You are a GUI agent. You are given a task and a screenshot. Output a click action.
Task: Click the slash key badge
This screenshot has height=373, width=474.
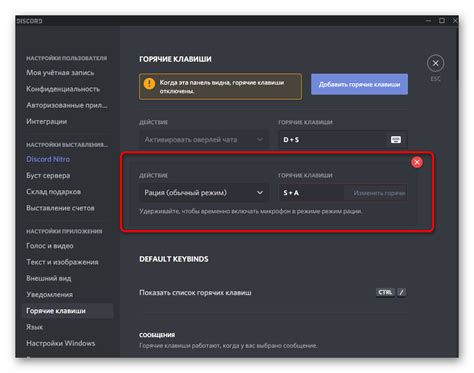click(402, 292)
